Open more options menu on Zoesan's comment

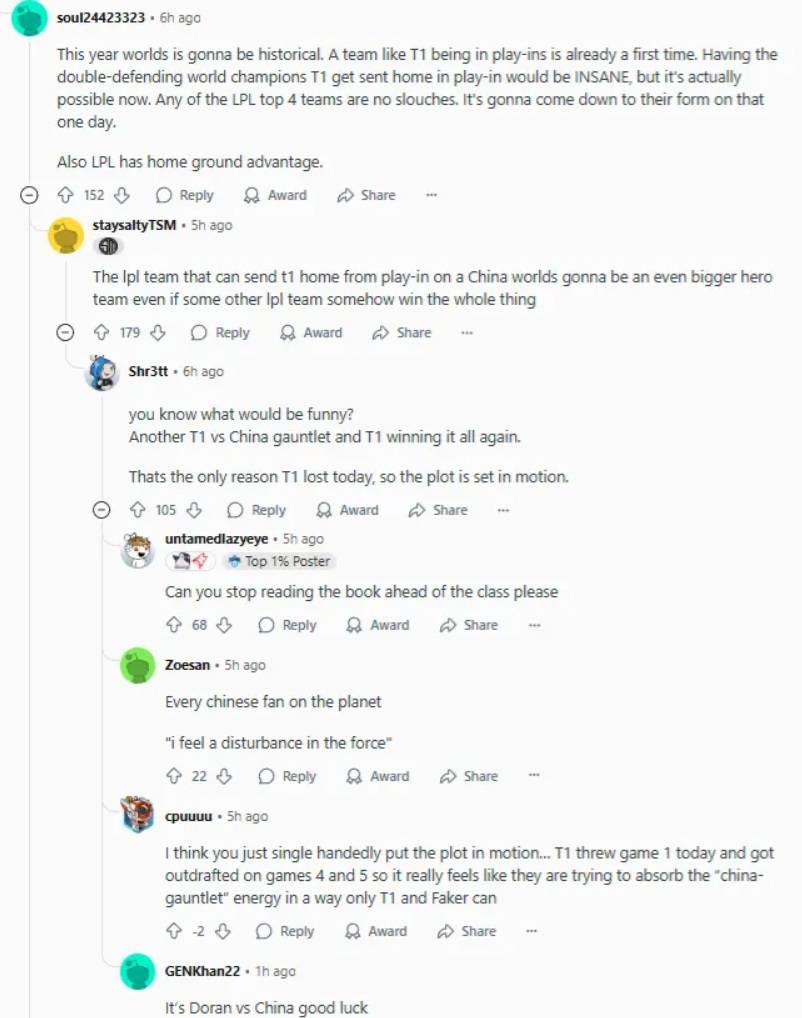click(x=534, y=776)
